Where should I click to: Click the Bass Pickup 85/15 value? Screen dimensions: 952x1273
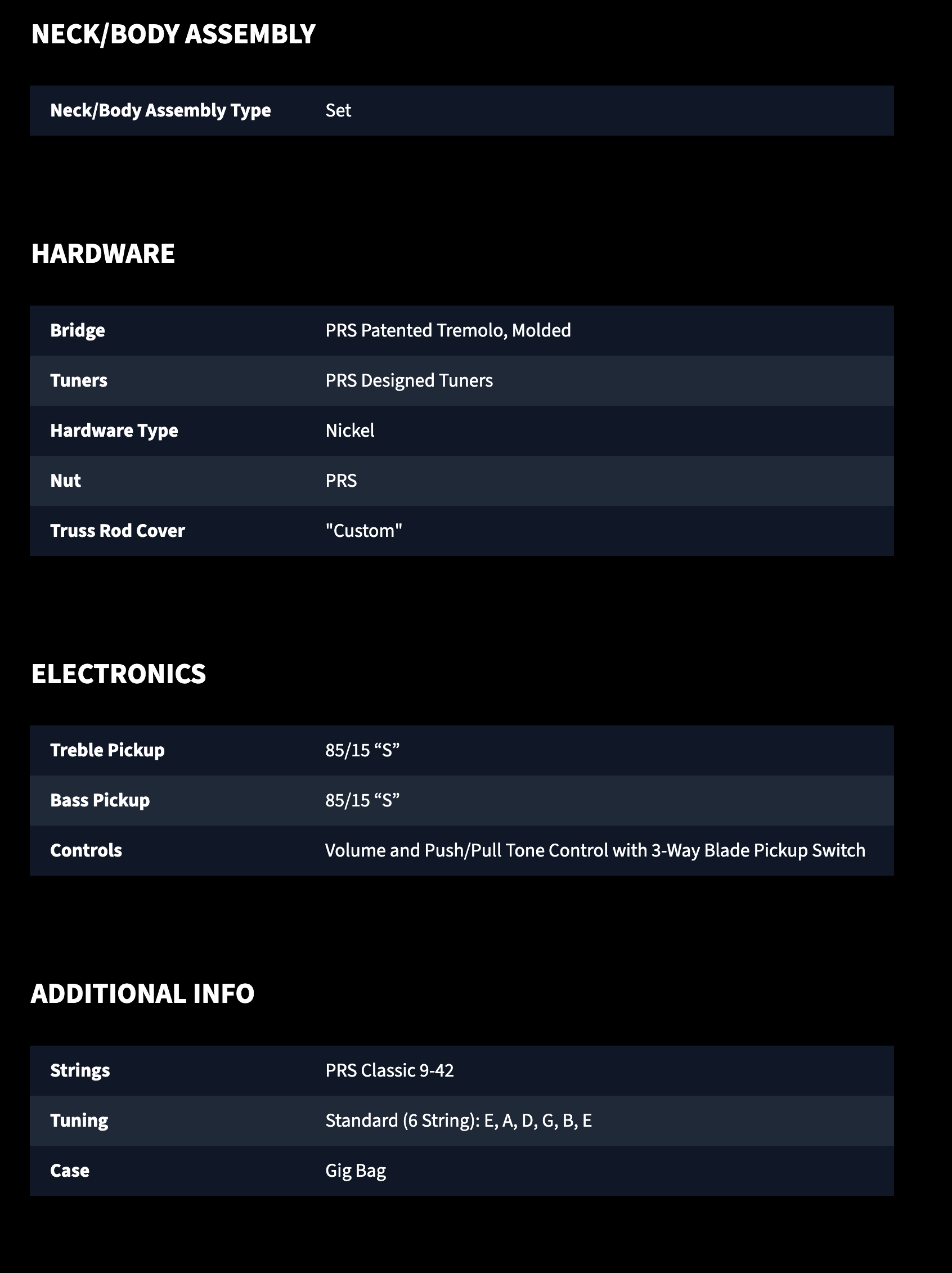362,800
